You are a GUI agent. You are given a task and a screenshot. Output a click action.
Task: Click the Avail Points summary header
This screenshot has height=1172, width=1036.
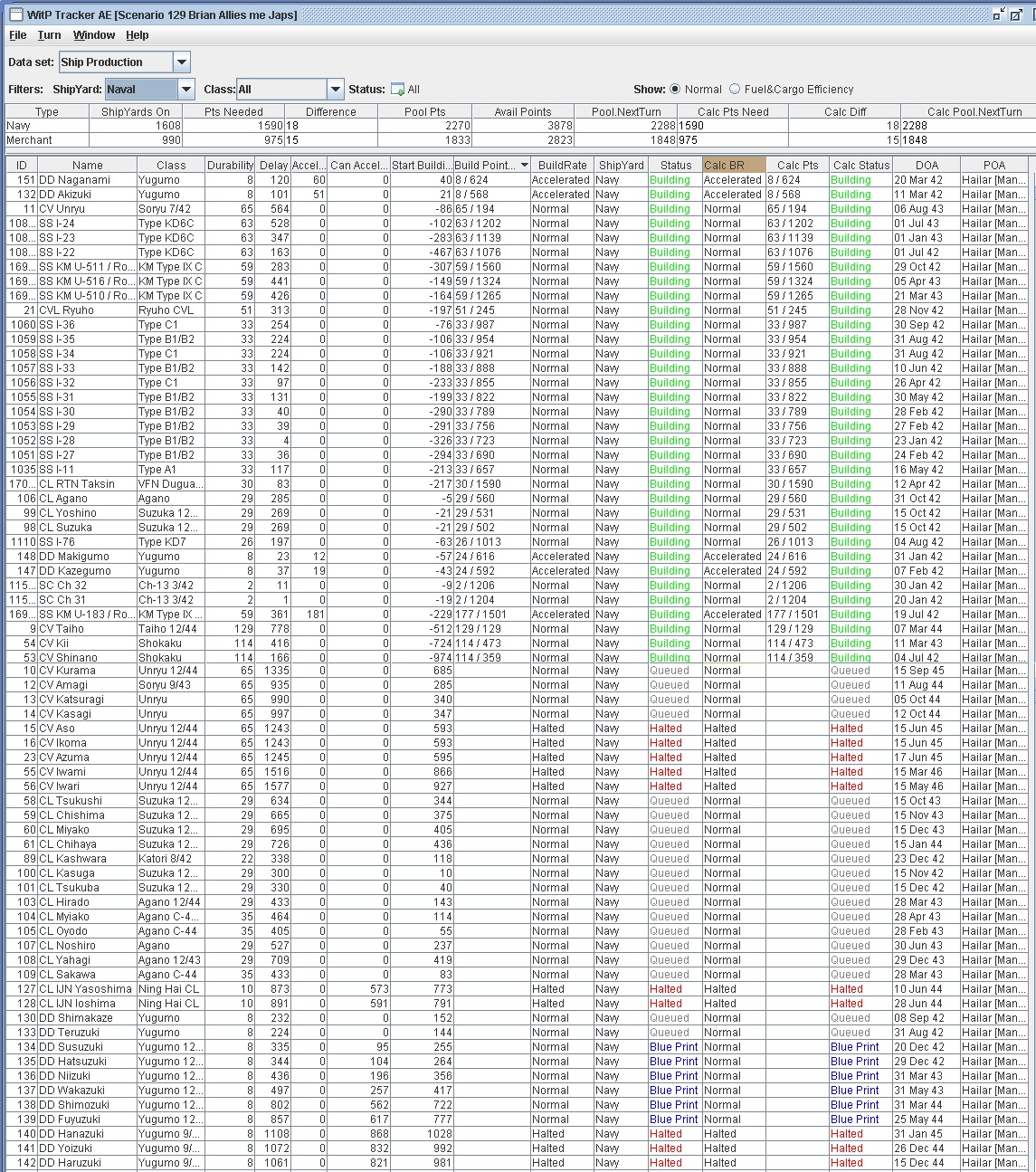pyautogui.click(x=523, y=112)
